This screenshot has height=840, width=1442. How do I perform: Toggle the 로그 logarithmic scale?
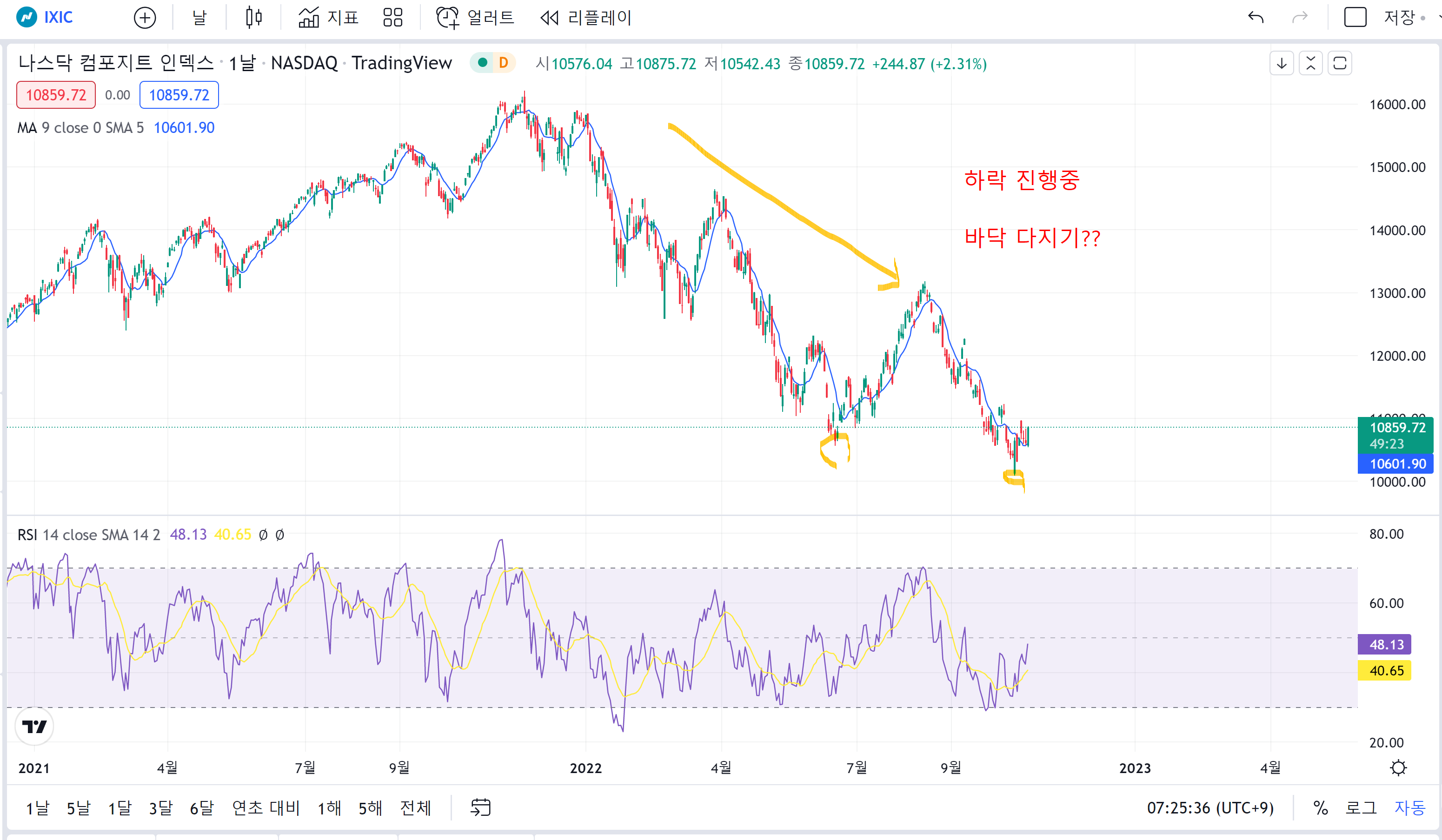pos(1361,808)
